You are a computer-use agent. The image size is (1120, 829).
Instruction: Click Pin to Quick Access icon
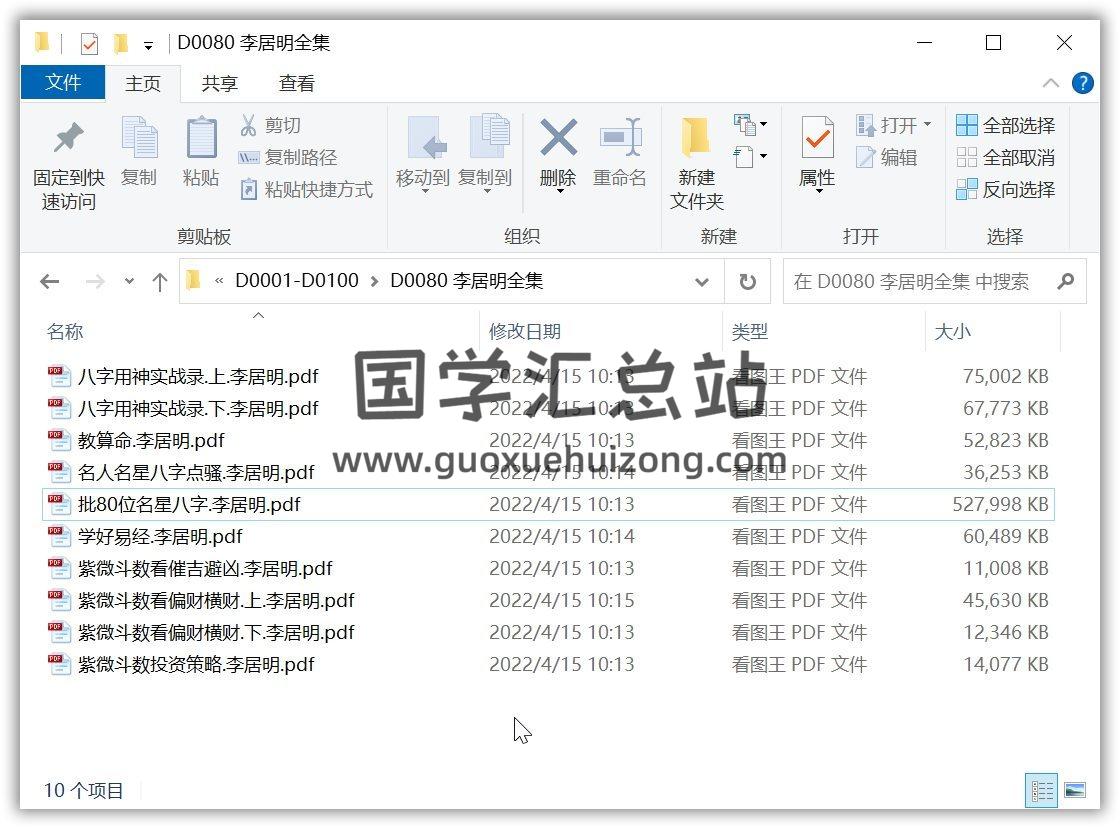click(x=69, y=138)
